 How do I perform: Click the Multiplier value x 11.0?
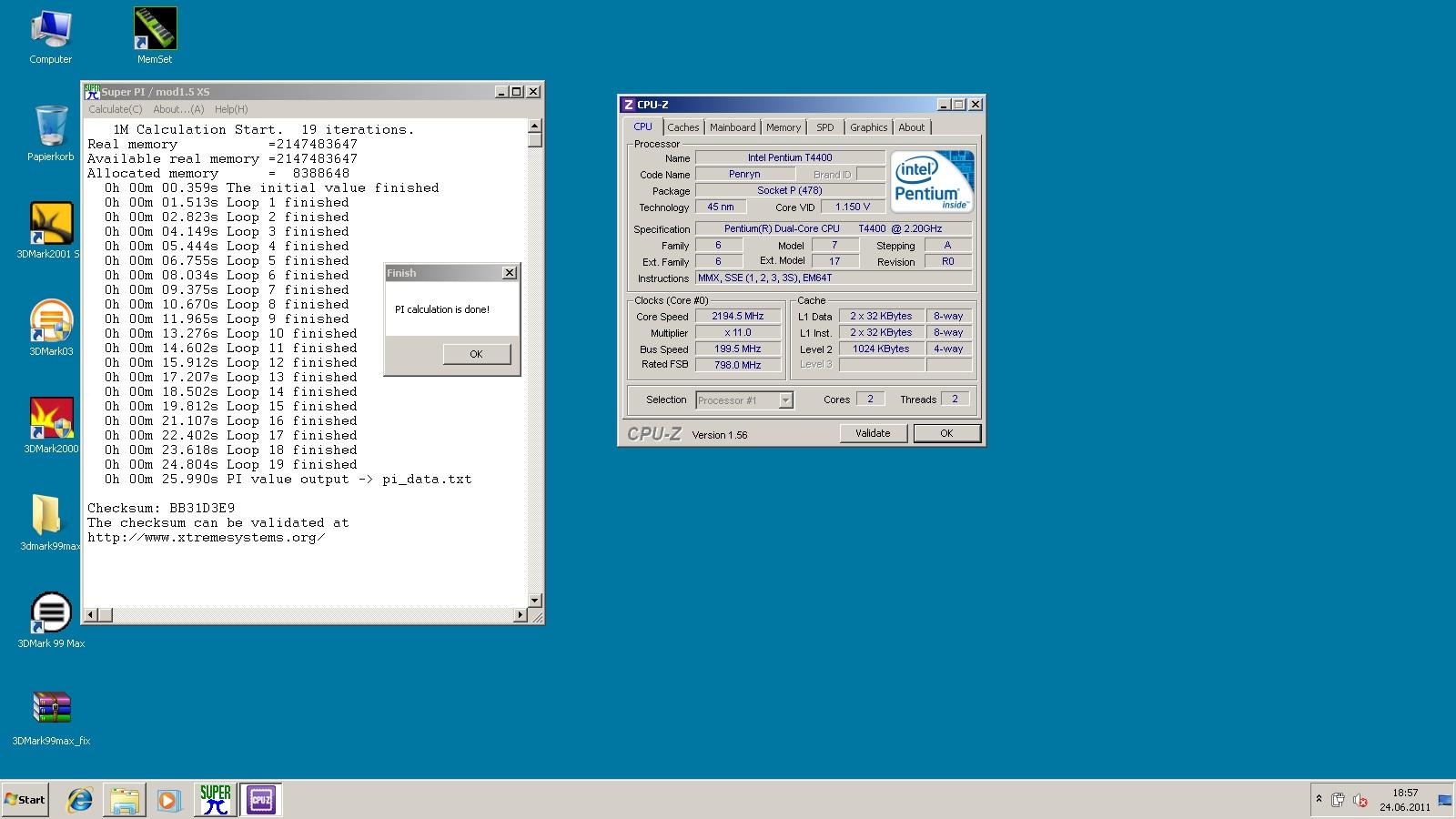pos(738,333)
